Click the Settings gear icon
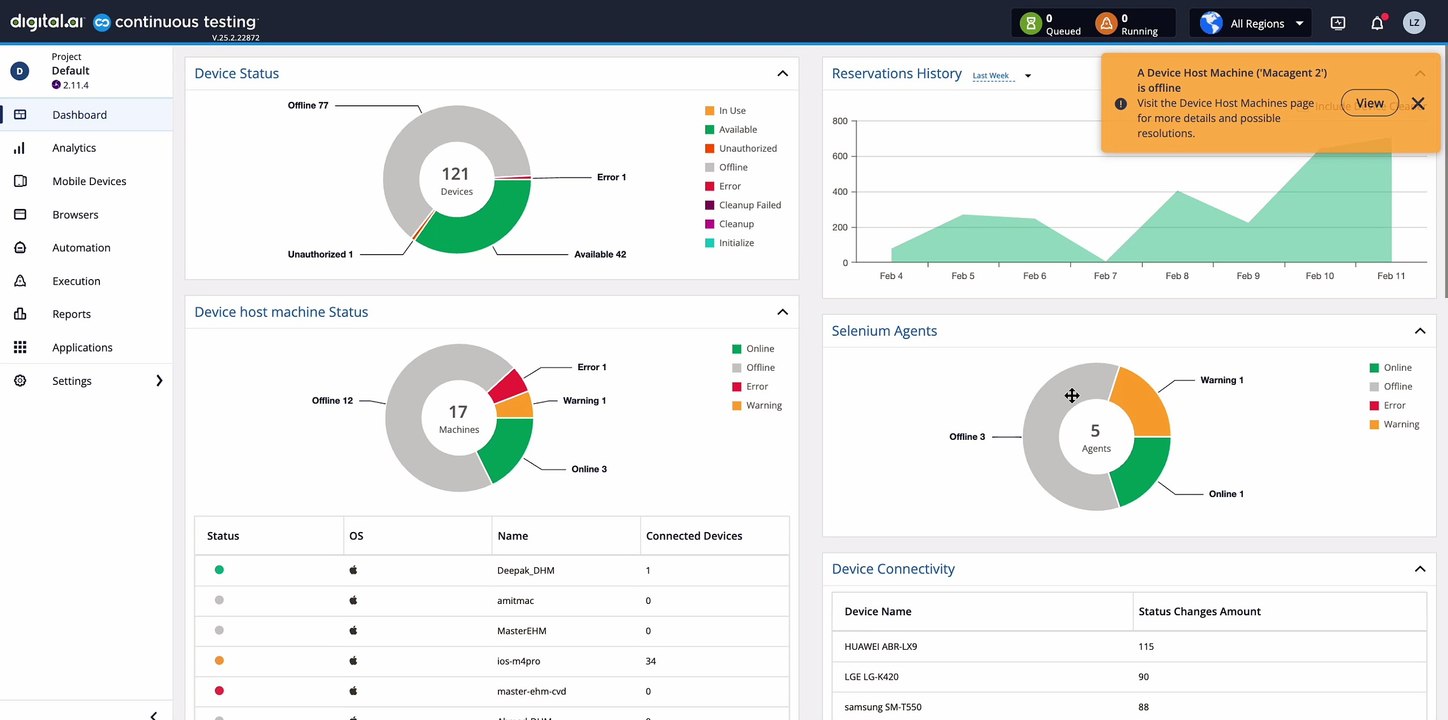Image resolution: width=1448 pixels, height=720 pixels. pos(20,381)
